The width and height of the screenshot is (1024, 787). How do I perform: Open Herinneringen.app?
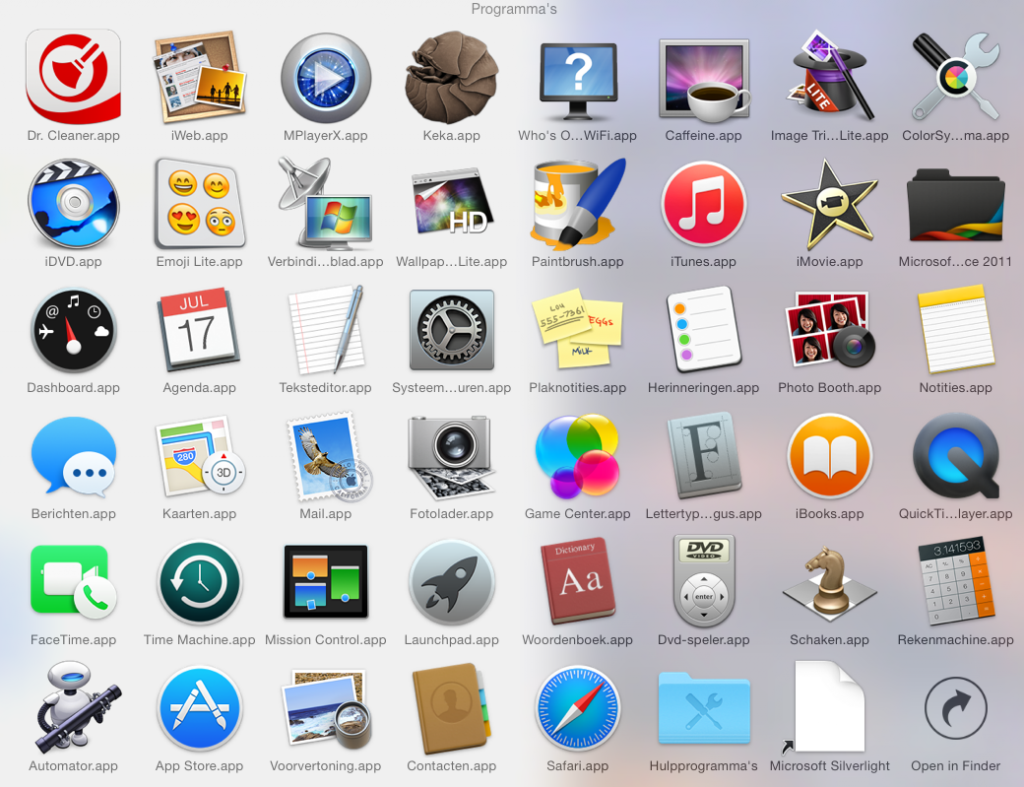(x=703, y=328)
